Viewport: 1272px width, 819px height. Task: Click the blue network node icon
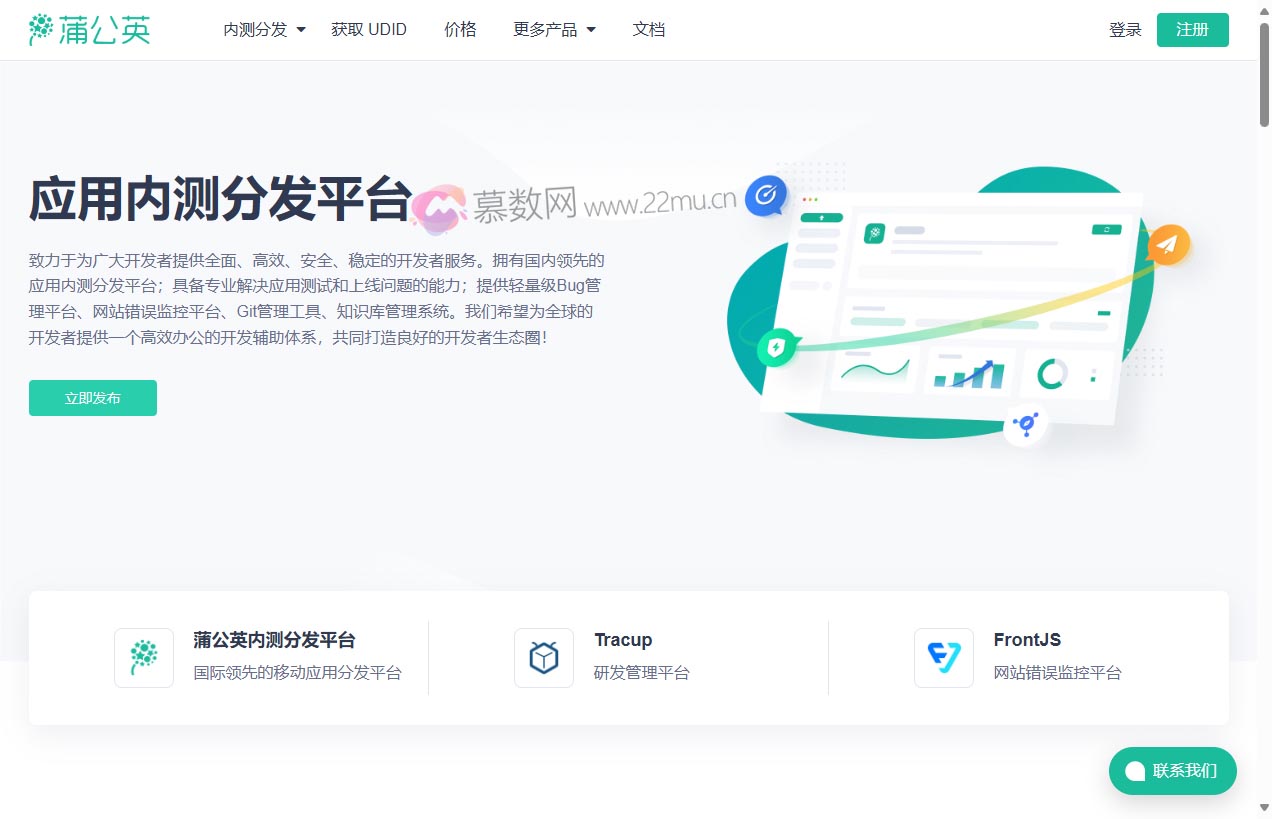pos(1025,424)
